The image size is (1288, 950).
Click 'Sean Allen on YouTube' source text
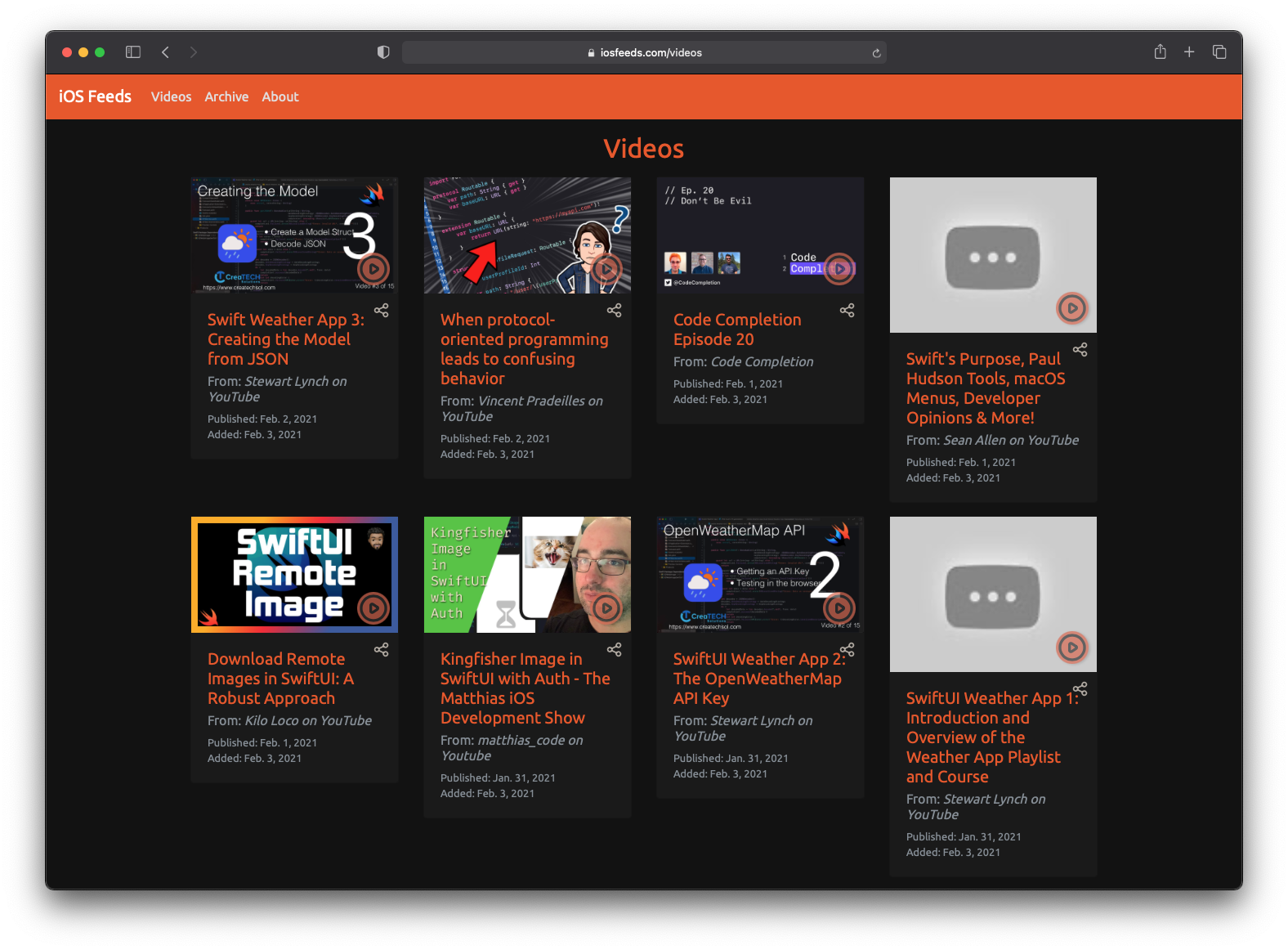(x=1011, y=441)
